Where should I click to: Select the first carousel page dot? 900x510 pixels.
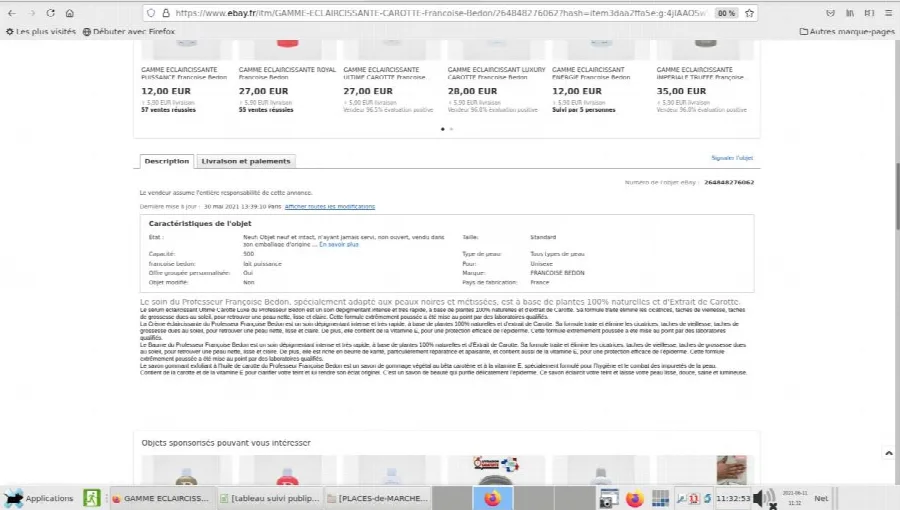click(x=443, y=129)
